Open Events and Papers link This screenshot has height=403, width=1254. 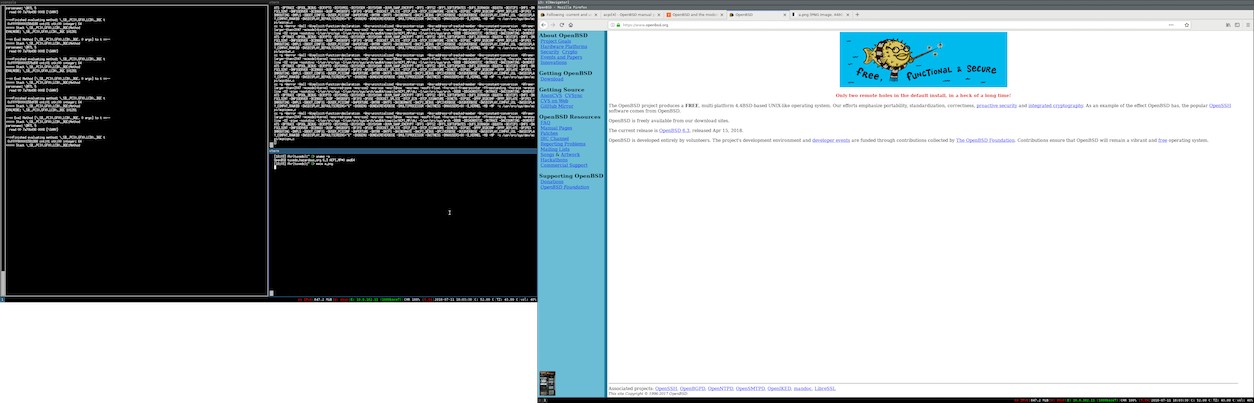[561, 57]
